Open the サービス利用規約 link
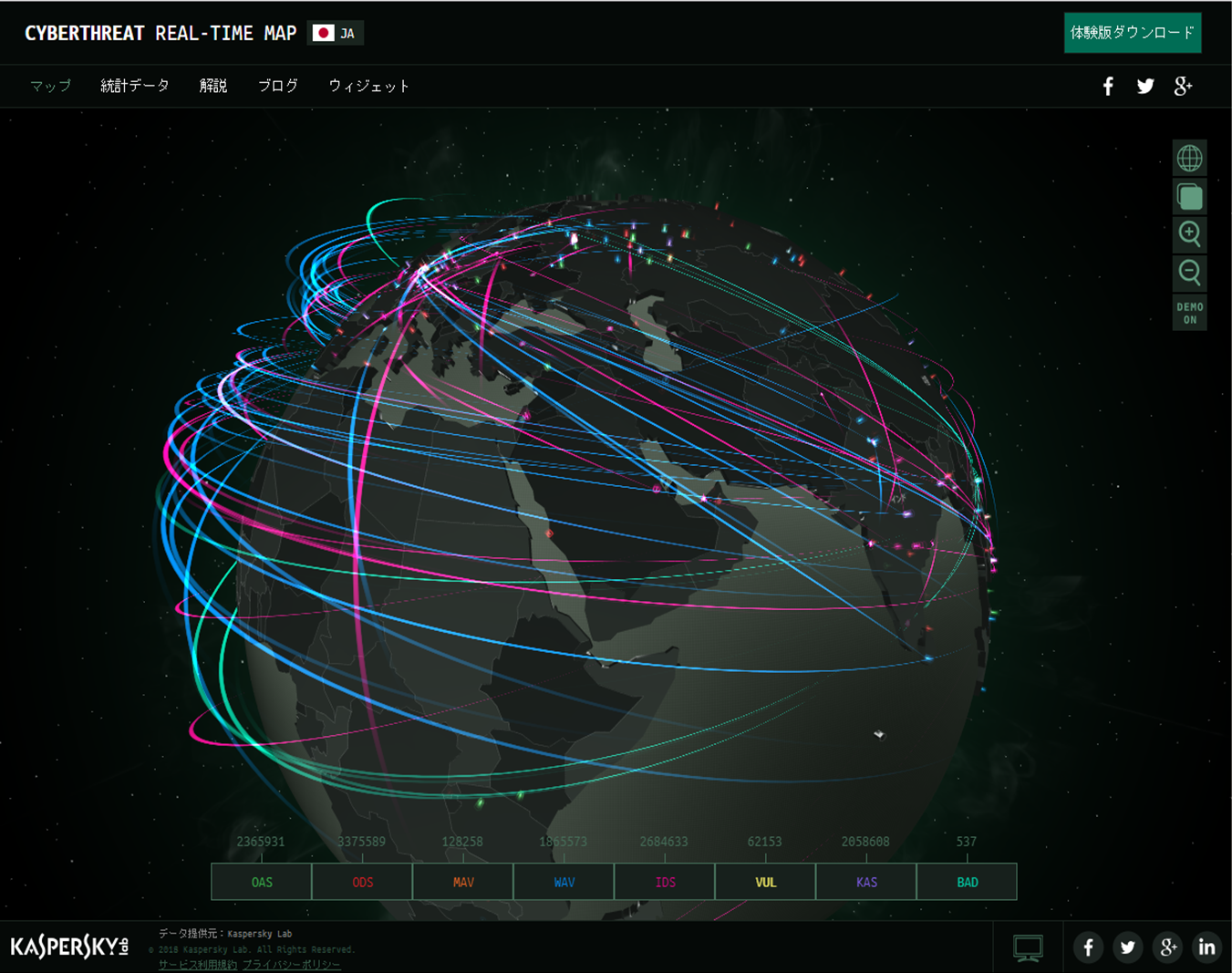Viewport: 1232px width, 973px height. 198,965
